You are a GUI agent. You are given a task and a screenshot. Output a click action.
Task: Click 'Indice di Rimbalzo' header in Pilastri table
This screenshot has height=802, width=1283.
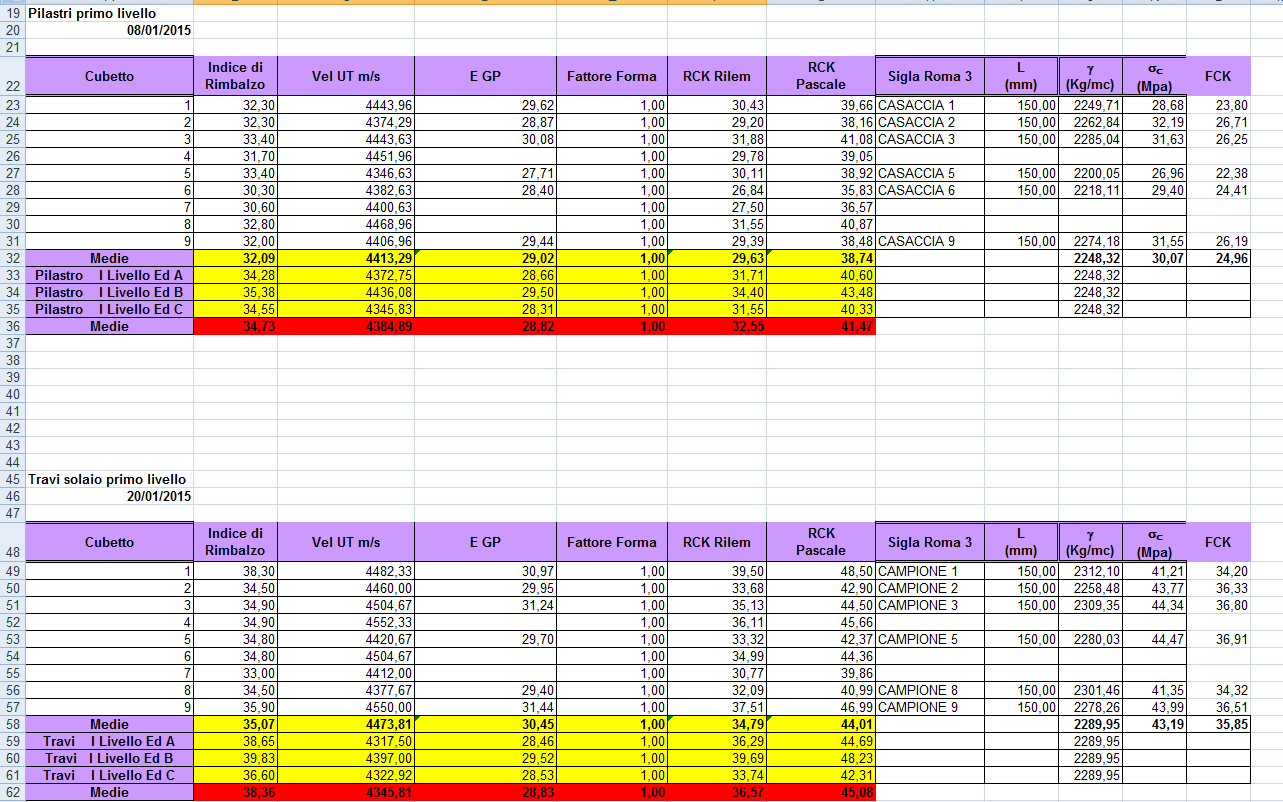pos(235,76)
